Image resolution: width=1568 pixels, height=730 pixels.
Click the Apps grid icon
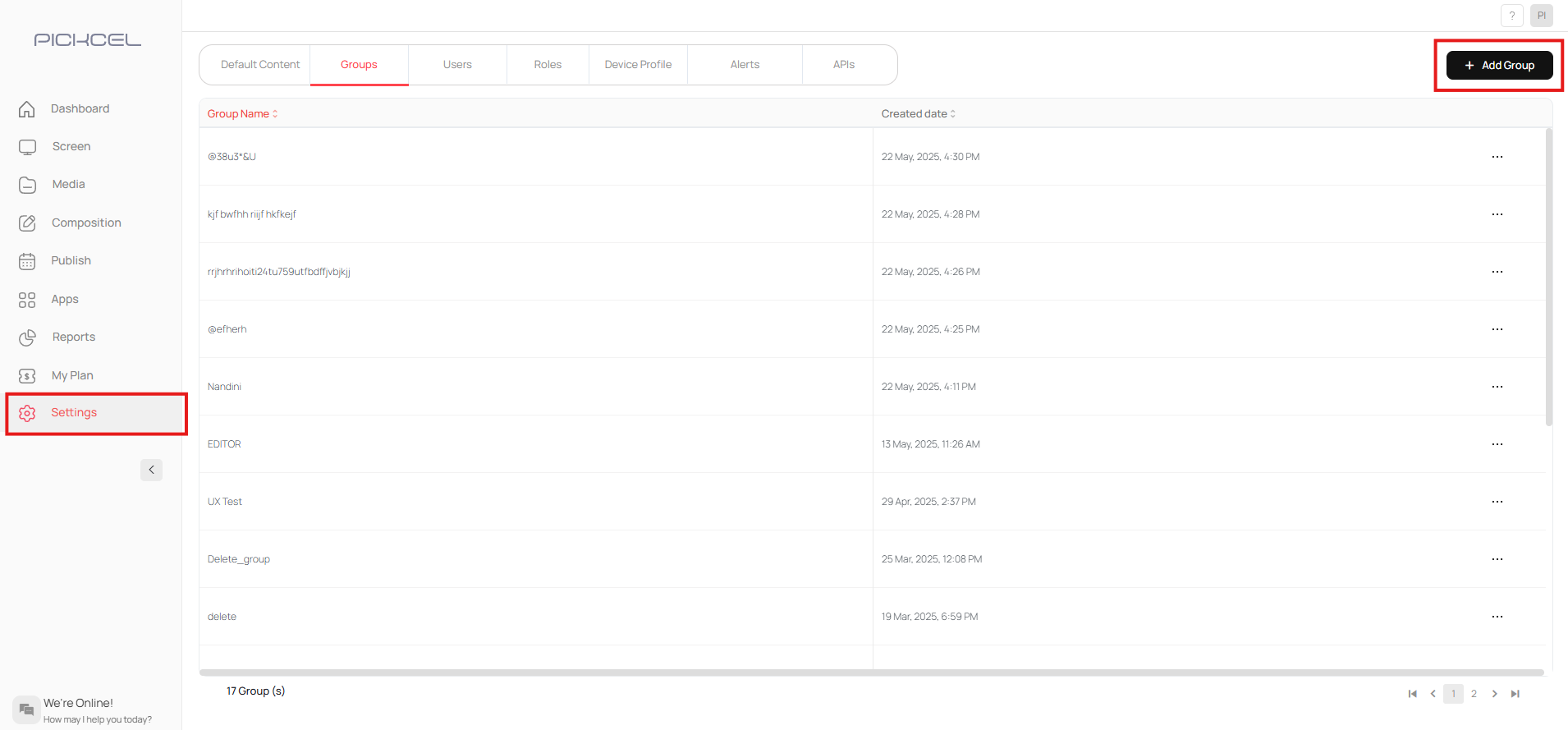27,300
